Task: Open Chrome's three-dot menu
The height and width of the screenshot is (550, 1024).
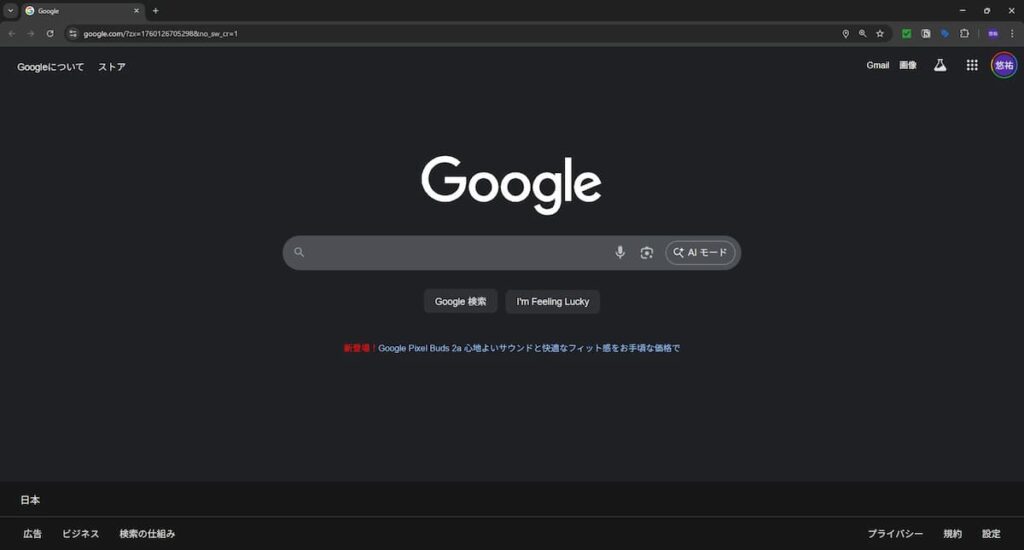Action: pos(1012,33)
